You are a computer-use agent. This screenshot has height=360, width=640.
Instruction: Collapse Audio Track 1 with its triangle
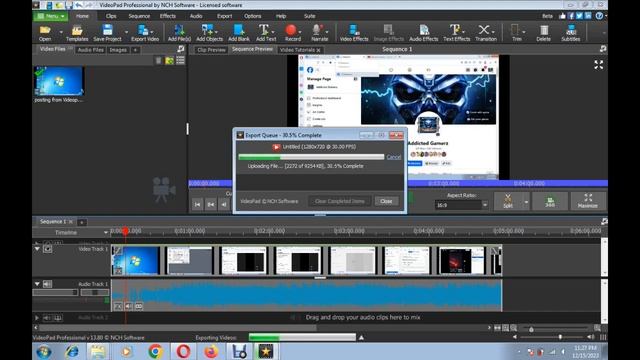coord(37,284)
